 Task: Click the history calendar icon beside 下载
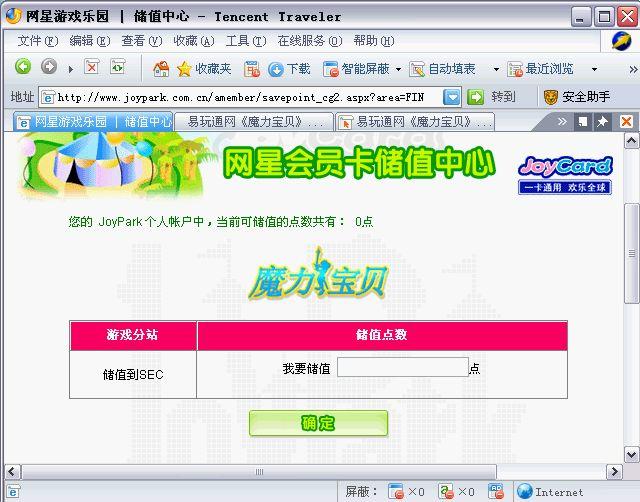pos(252,69)
